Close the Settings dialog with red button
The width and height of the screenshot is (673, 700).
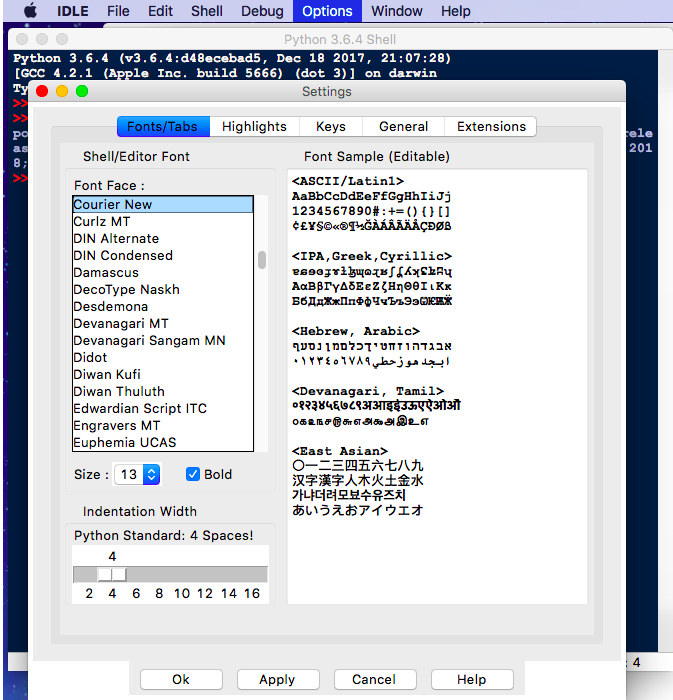pos(42,91)
